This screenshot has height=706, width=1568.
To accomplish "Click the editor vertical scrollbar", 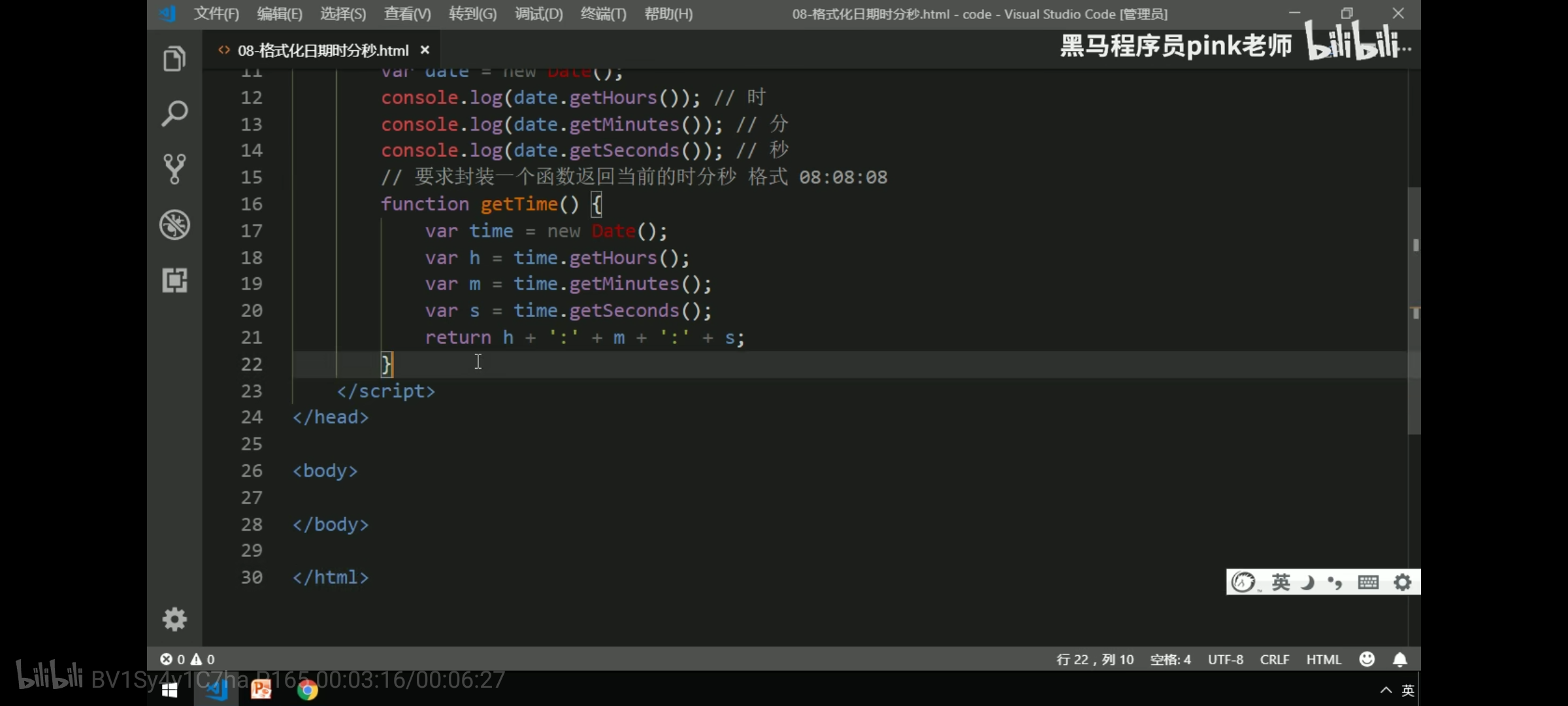I will (x=1414, y=311).
